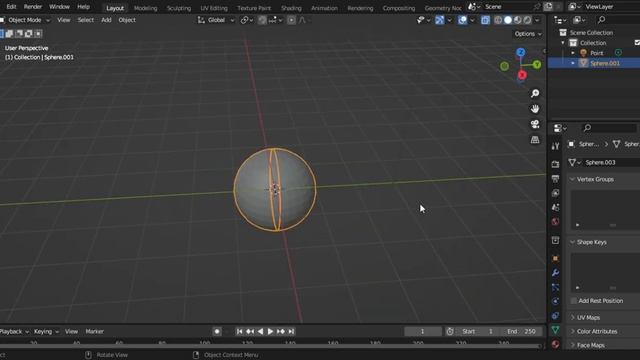Toggle viewport overlays
Screen dimensions: 640x360
462,20
